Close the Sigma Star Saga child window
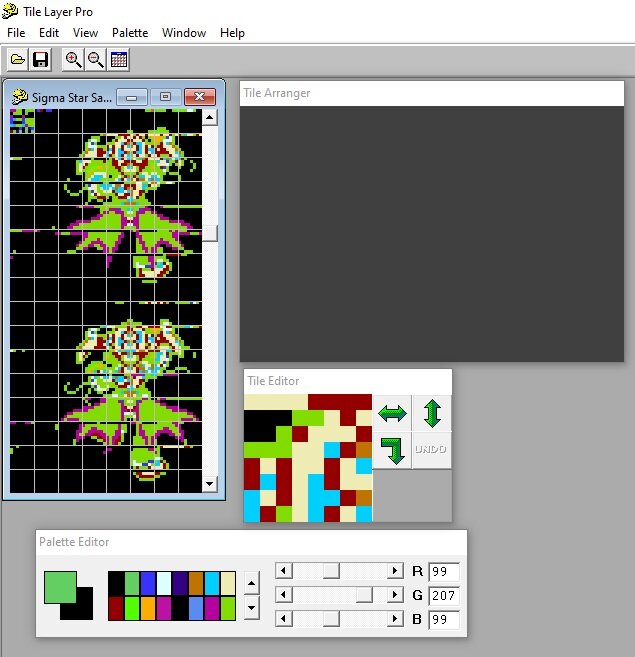Screen dimensions: 635x657 click(200, 97)
